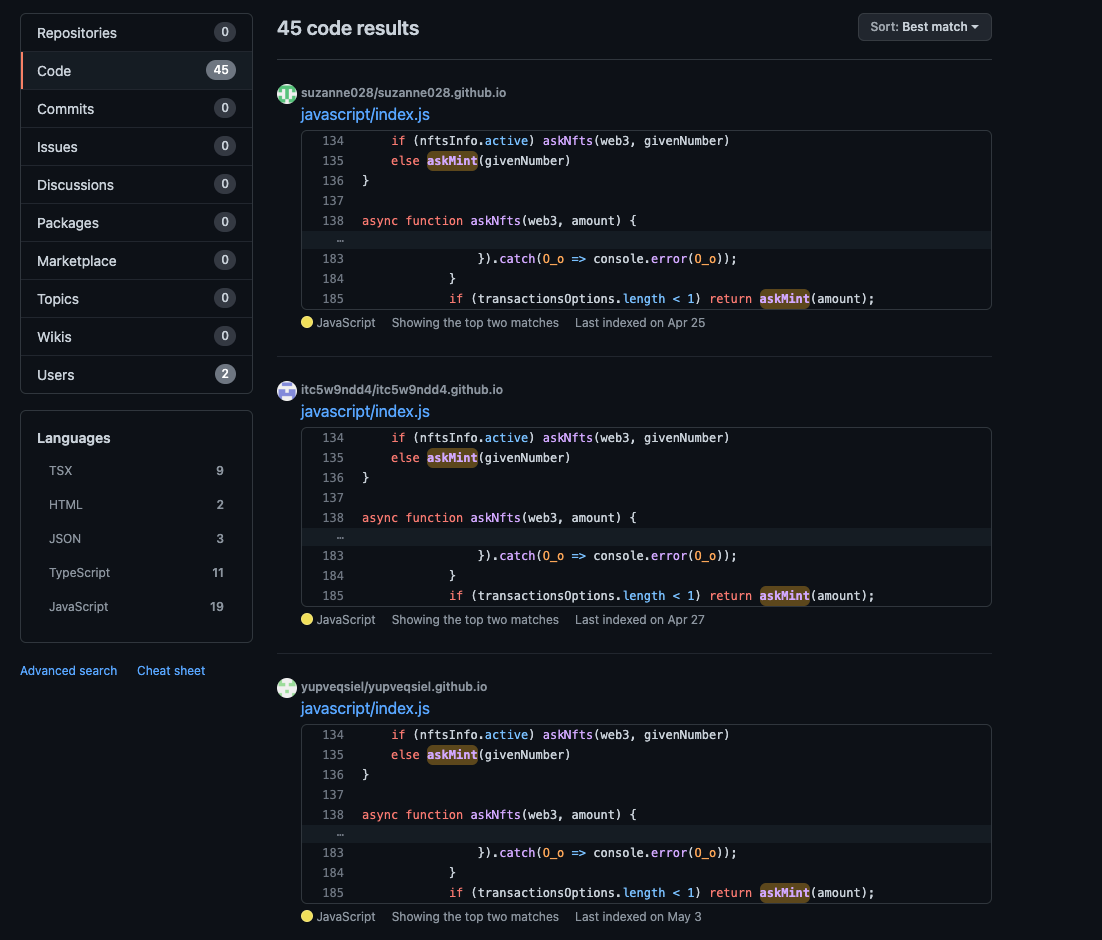Open yupveqsiel/yupveqsiel.github.io repository link
The height and width of the screenshot is (940, 1102).
pos(394,686)
